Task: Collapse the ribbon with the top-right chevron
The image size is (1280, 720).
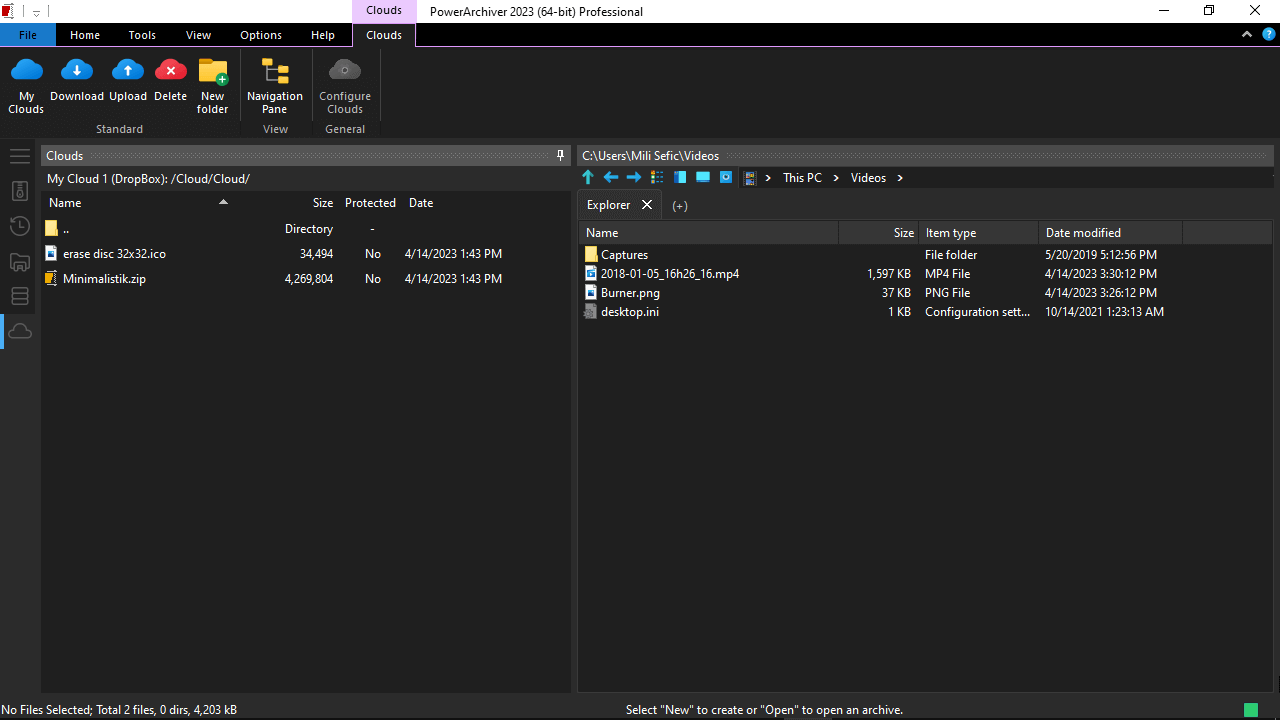Action: pyautogui.click(x=1246, y=33)
